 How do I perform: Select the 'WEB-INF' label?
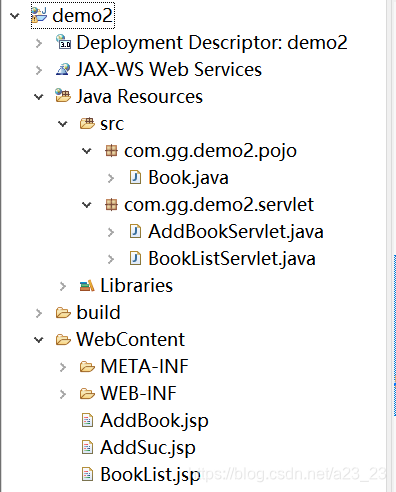click(138, 393)
